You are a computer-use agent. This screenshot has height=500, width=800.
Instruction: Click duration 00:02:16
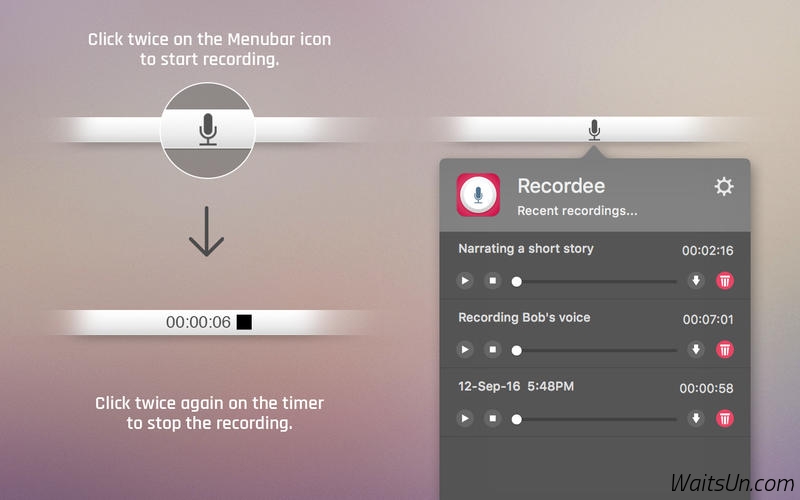(x=708, y=251)
